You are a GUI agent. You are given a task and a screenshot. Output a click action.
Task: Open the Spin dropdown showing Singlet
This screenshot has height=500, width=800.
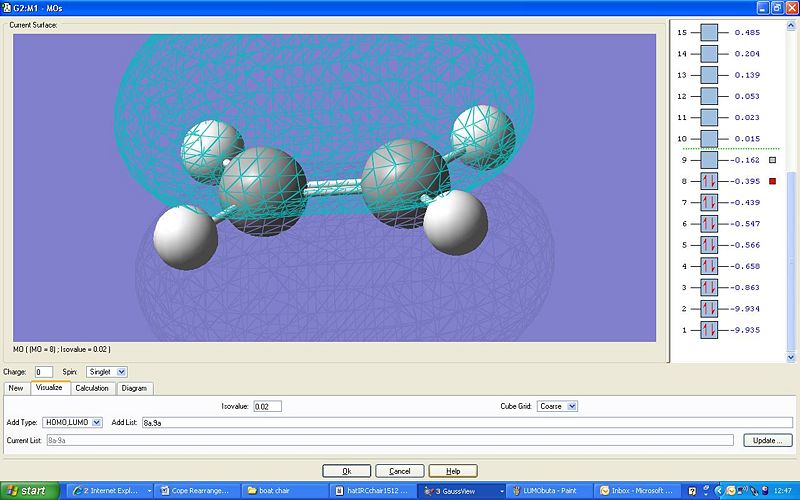pyautogui.click(x=107, y=372)
